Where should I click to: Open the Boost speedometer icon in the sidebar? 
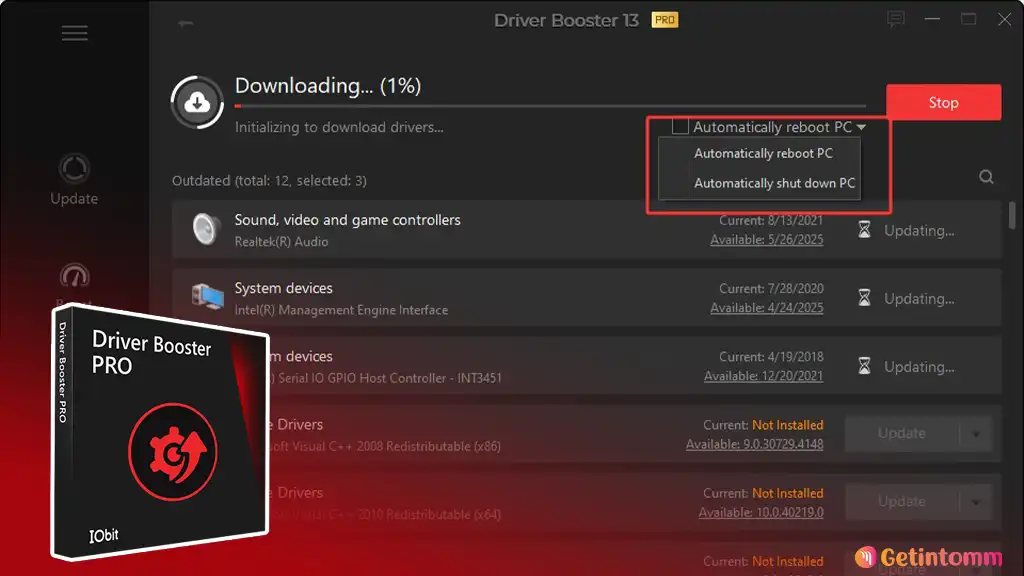click(74, 276)
